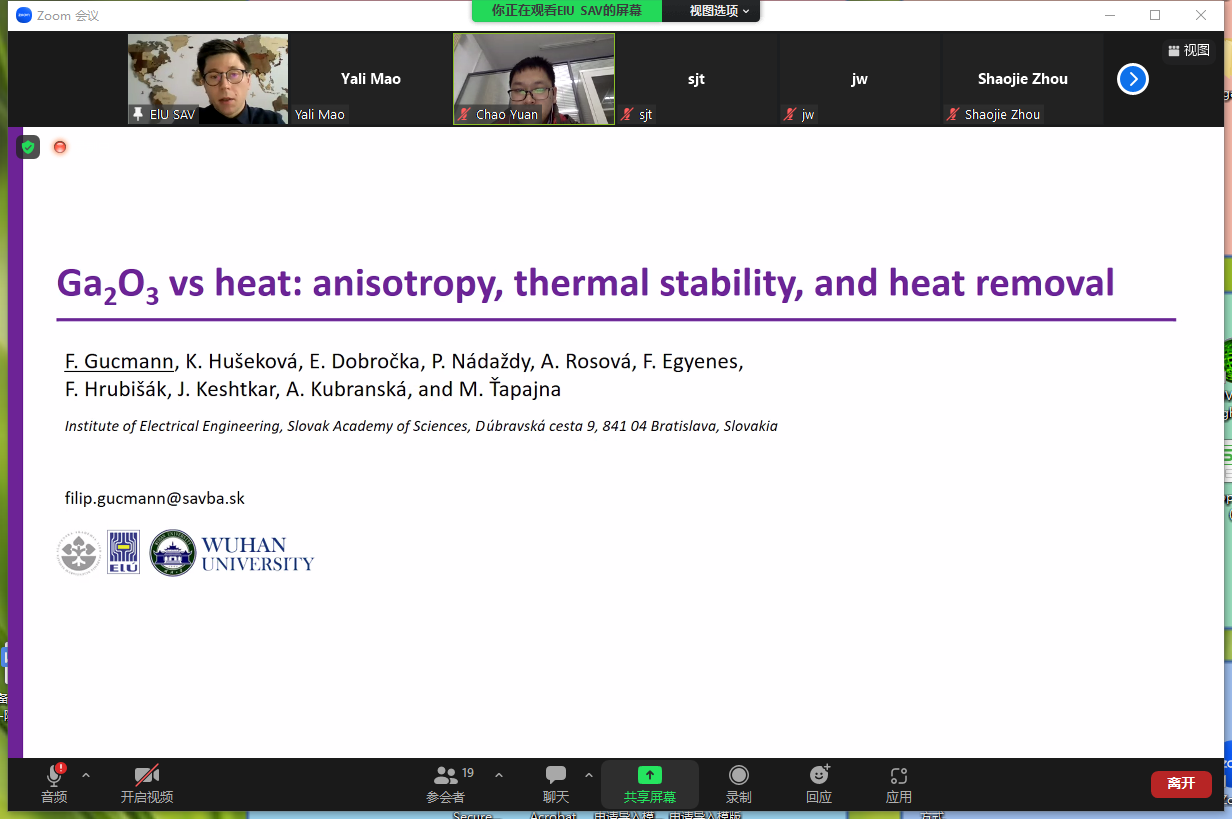Open the participants panel (参会者)

[x=446, y=784]
